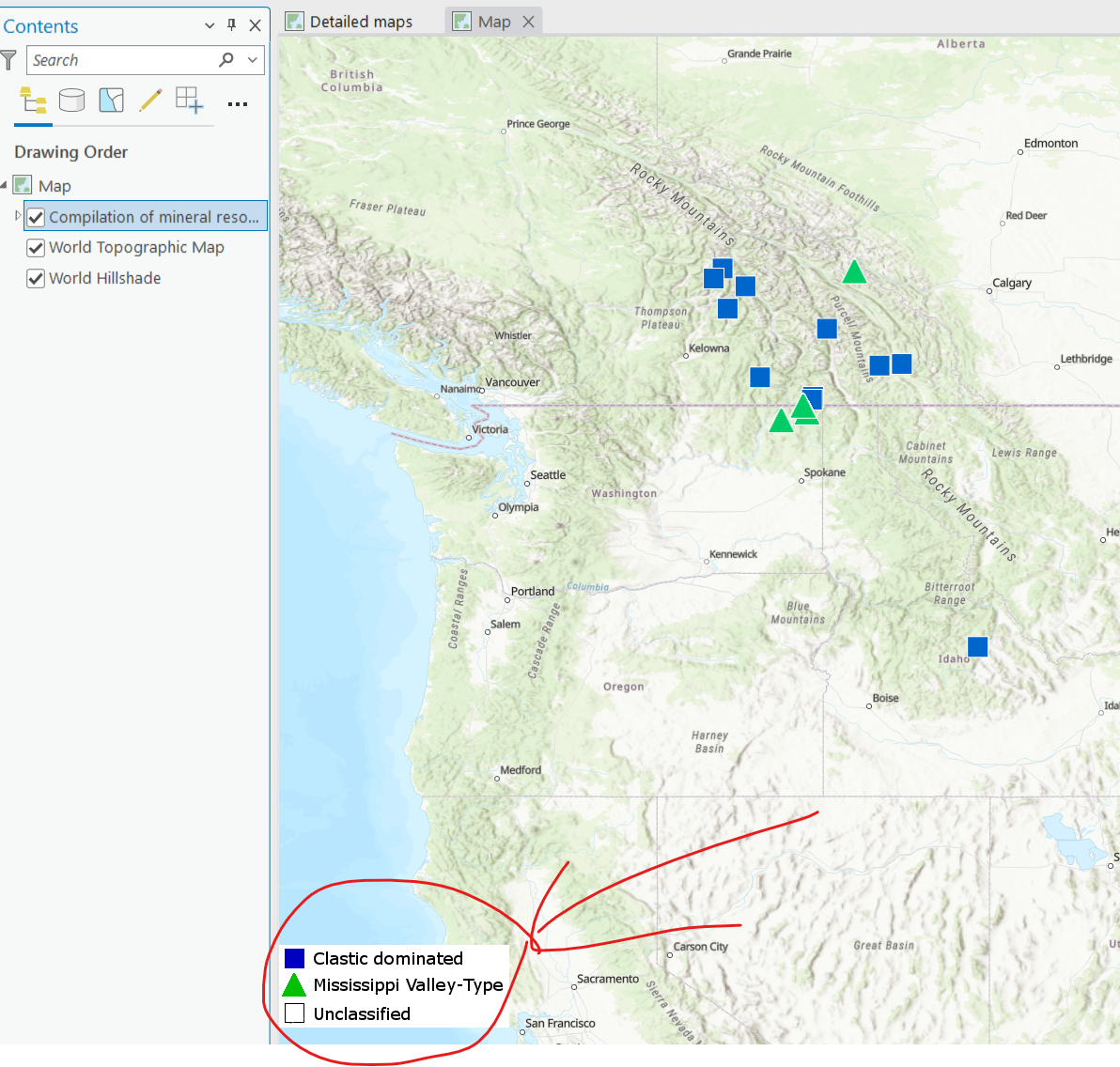Click the blue Clastic dominated legend swatch

(294, 958)
